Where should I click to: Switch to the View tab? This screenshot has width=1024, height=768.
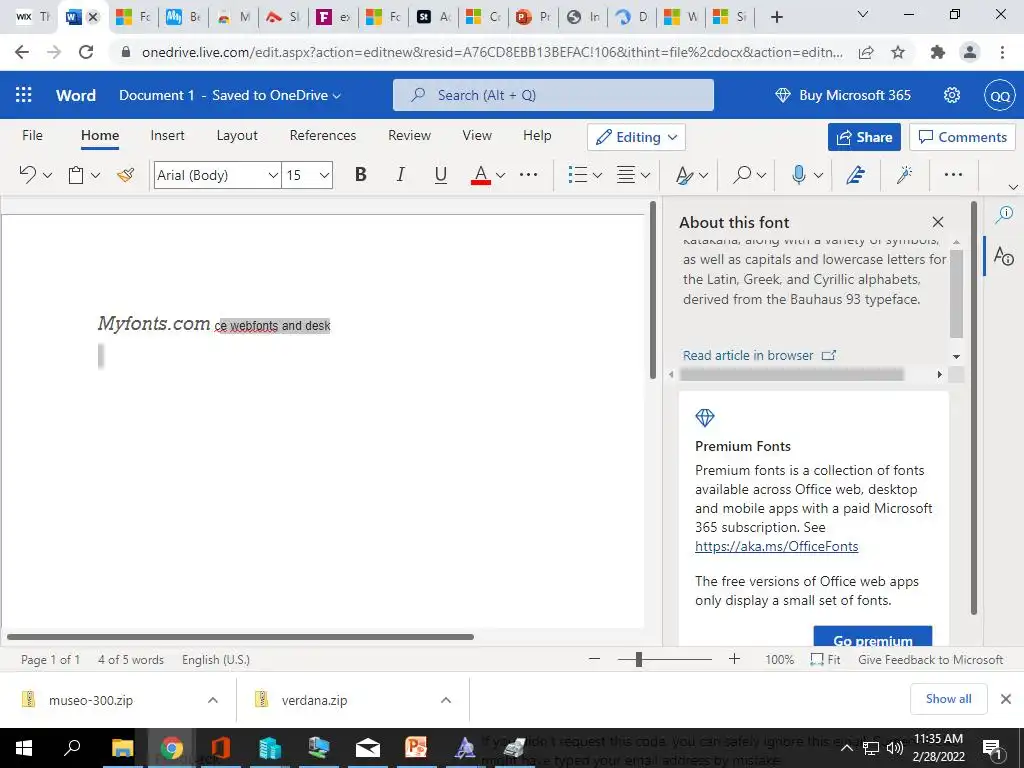point(477,135)
